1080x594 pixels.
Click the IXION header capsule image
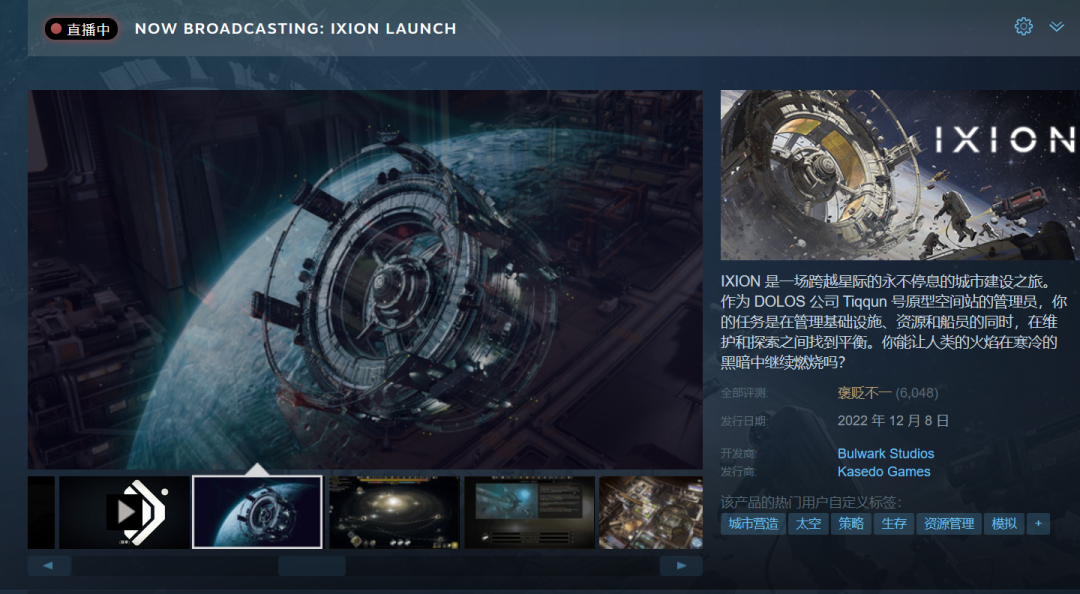(900, 175)
